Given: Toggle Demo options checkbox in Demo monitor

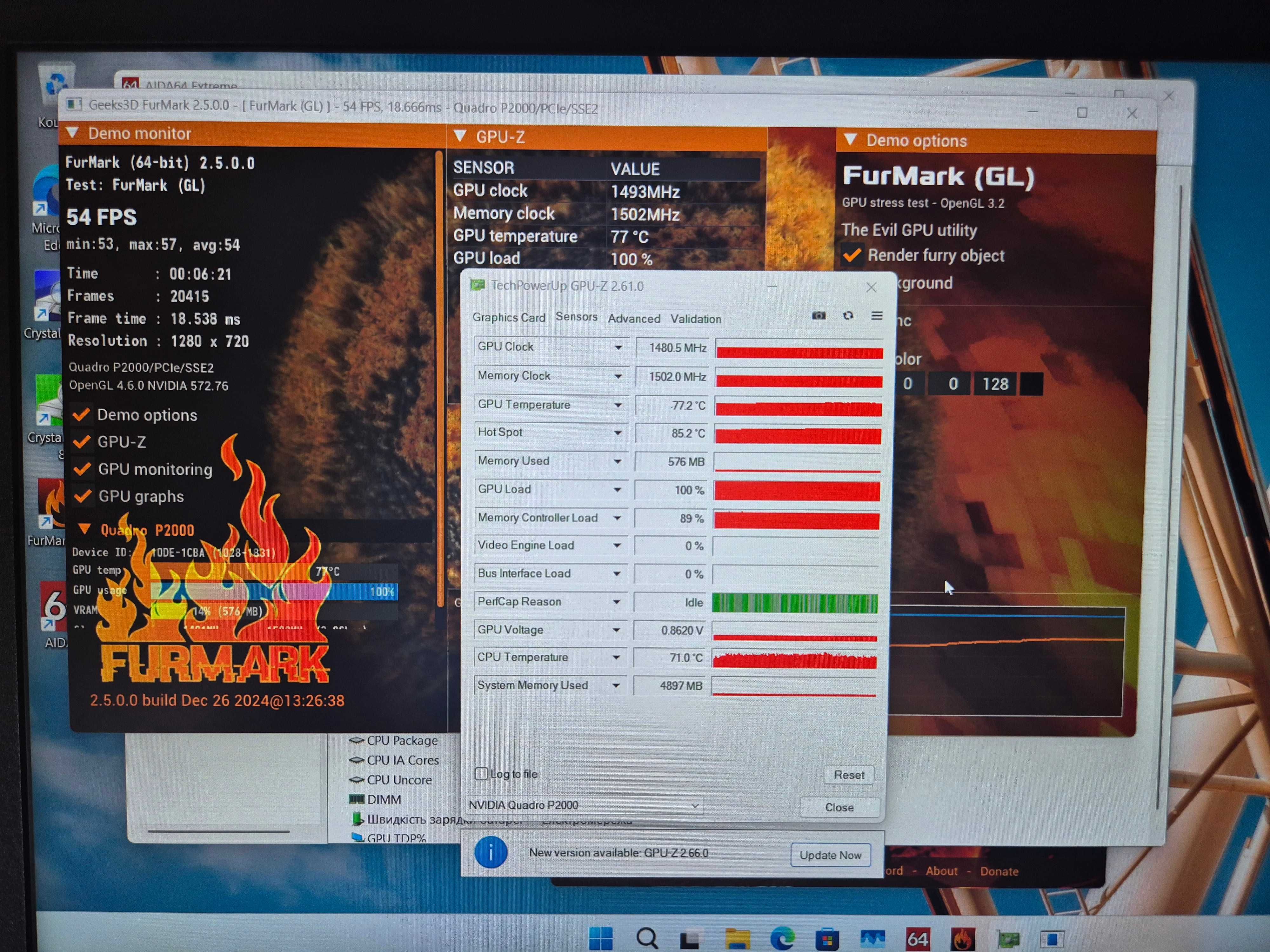Looking at the screenshot, I should click(82, 414).
